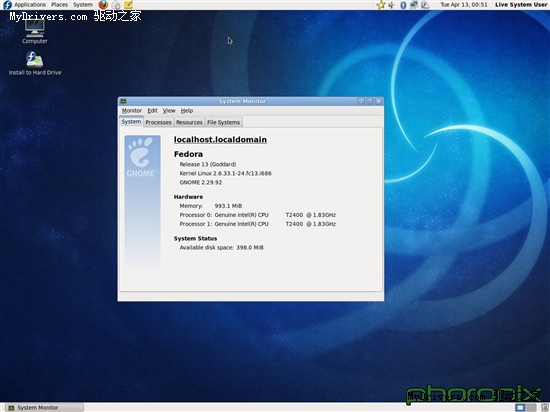Switch to the System tab
Image resolution: width=550 pixels, height=412 pixels.
[x=131, y=122]
